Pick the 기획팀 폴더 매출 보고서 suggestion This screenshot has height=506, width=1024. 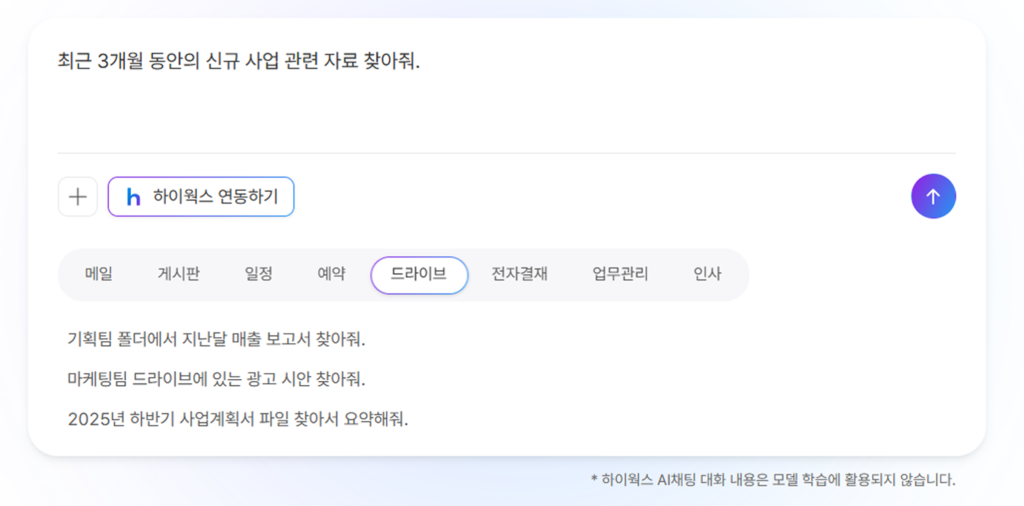[216, 339]
